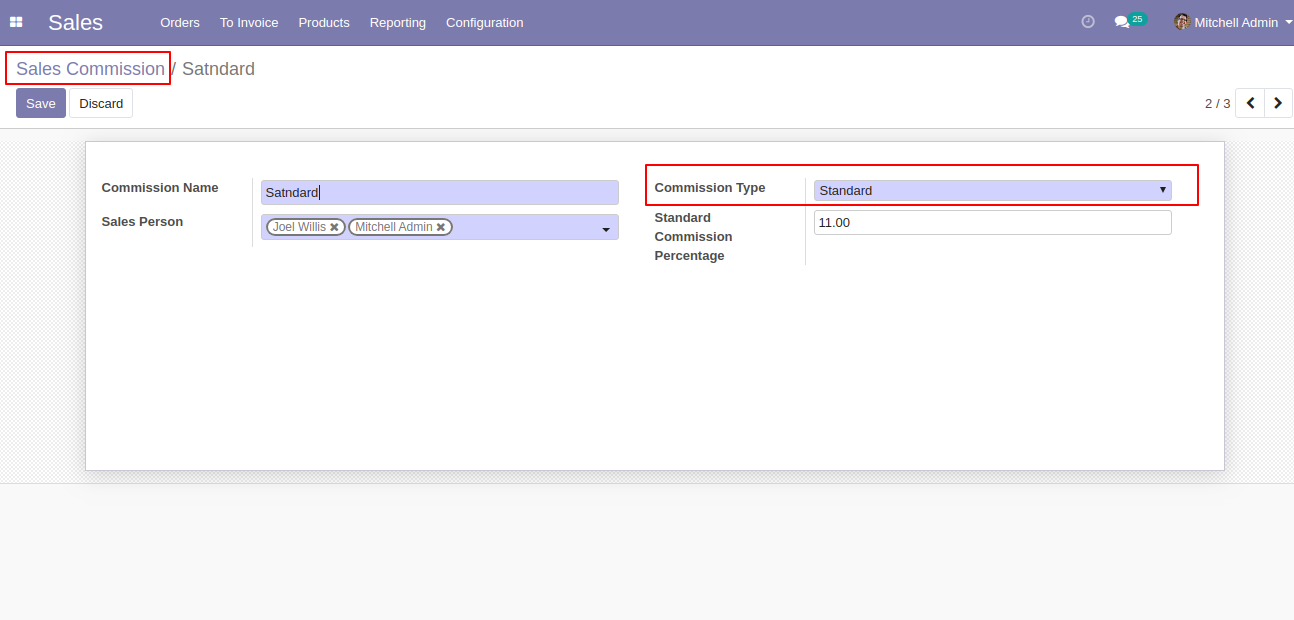This screenshot has width=1294, height=620.
Task: Open the apps grid menu icon
Action: point(16,22)
